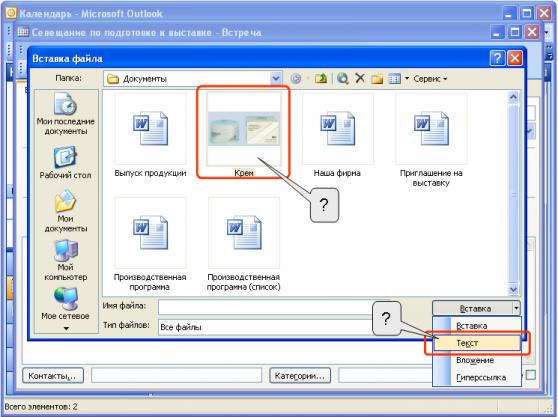Open Вставка split button dropdown arrow
Screen dimensions: 558x417
(x=516, y=308)
